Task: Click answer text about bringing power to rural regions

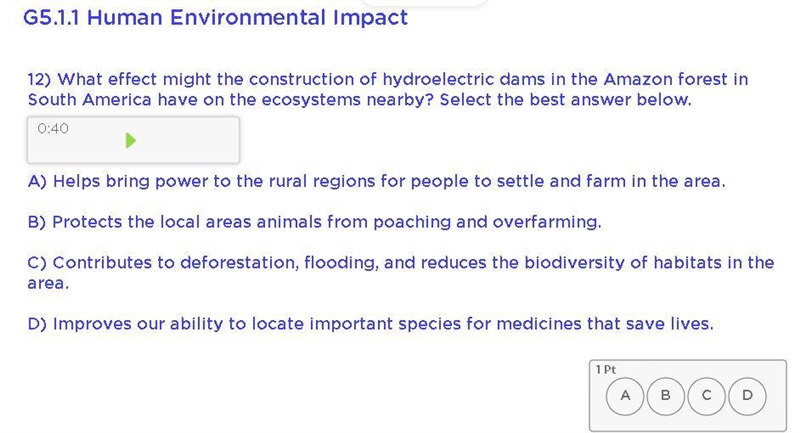Action: (377, 182)
